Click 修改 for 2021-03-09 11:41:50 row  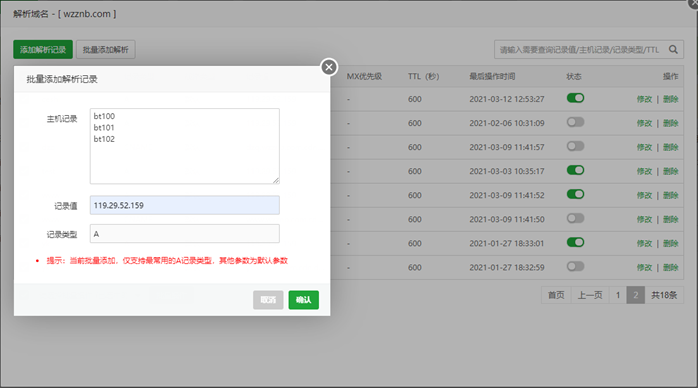(x=644, y=219)
